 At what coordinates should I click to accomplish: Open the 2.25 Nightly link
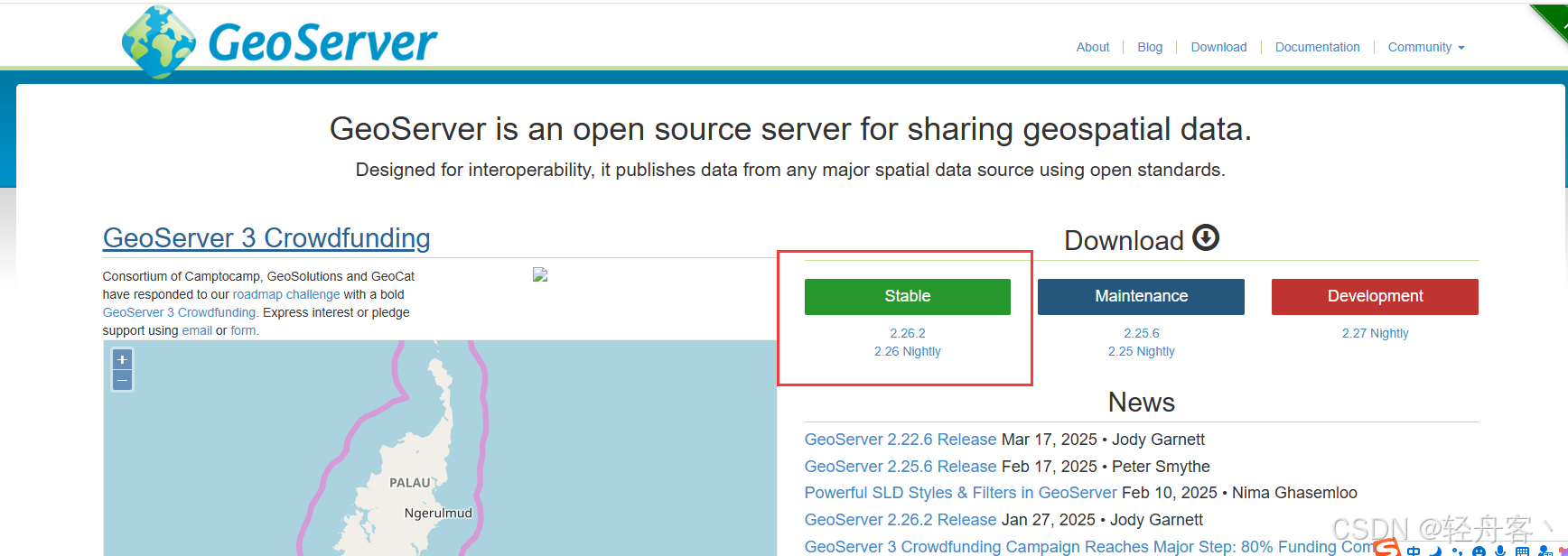1142,351
